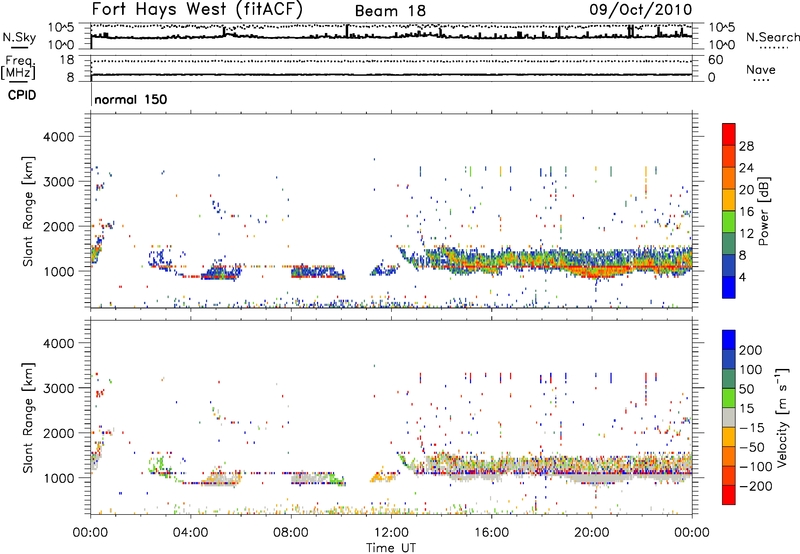This screenshot has height=554, width=800.
Task: Click the '50' tick on the velocity colorbar
Action: pos(746,389)
